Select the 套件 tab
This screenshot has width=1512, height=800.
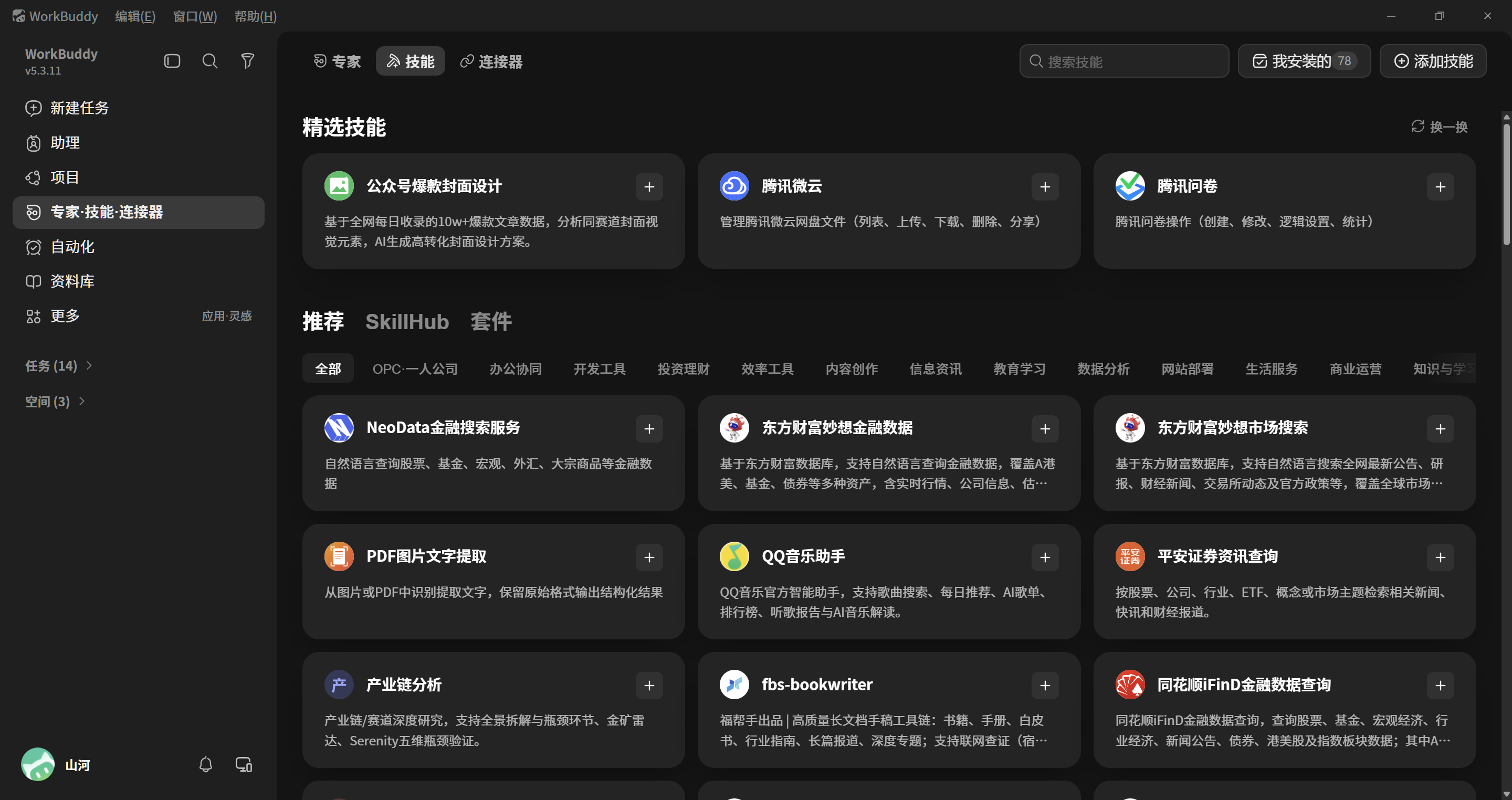pos(491,322)
